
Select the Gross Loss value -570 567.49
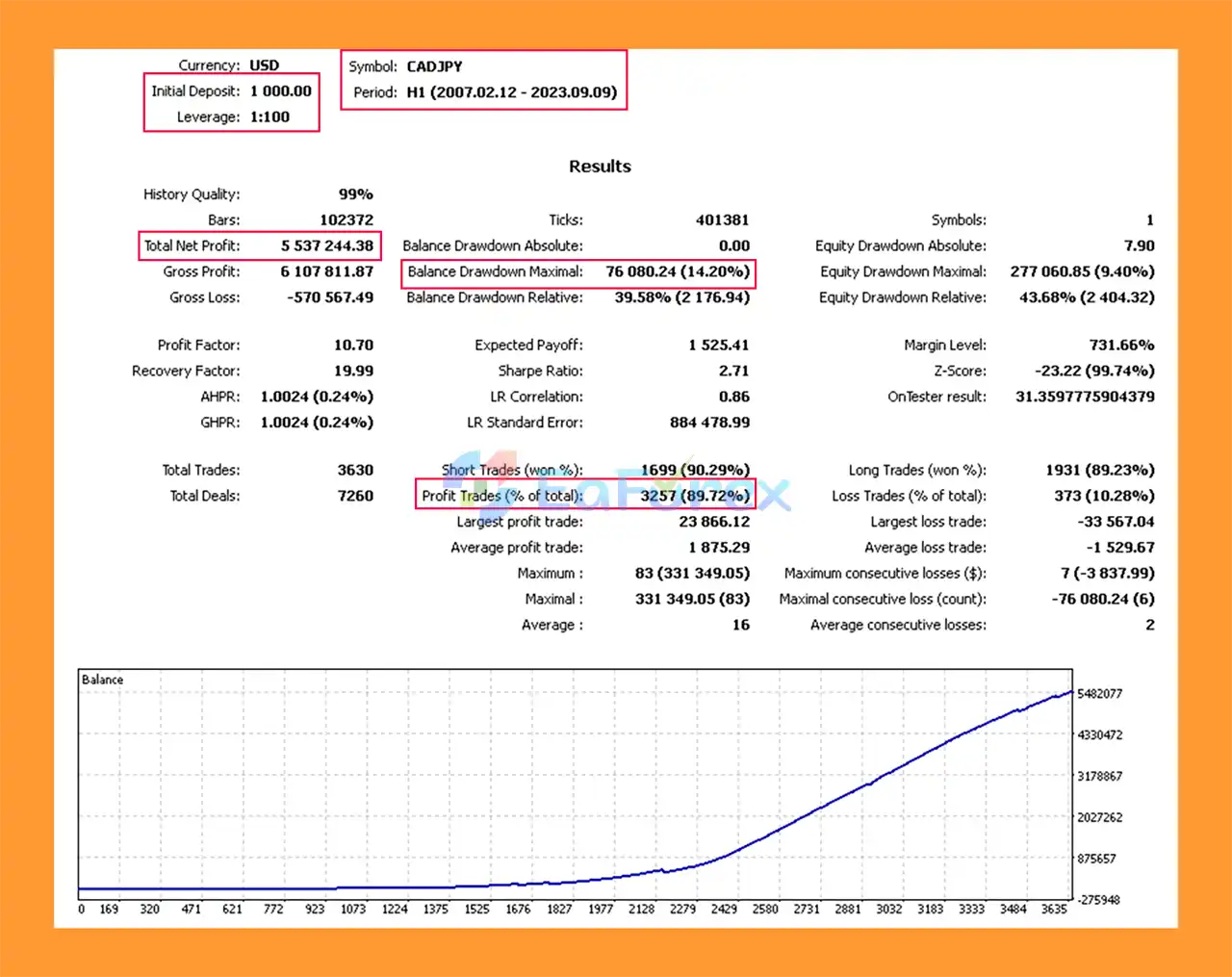pyautogui.click(x=330, y=298)
